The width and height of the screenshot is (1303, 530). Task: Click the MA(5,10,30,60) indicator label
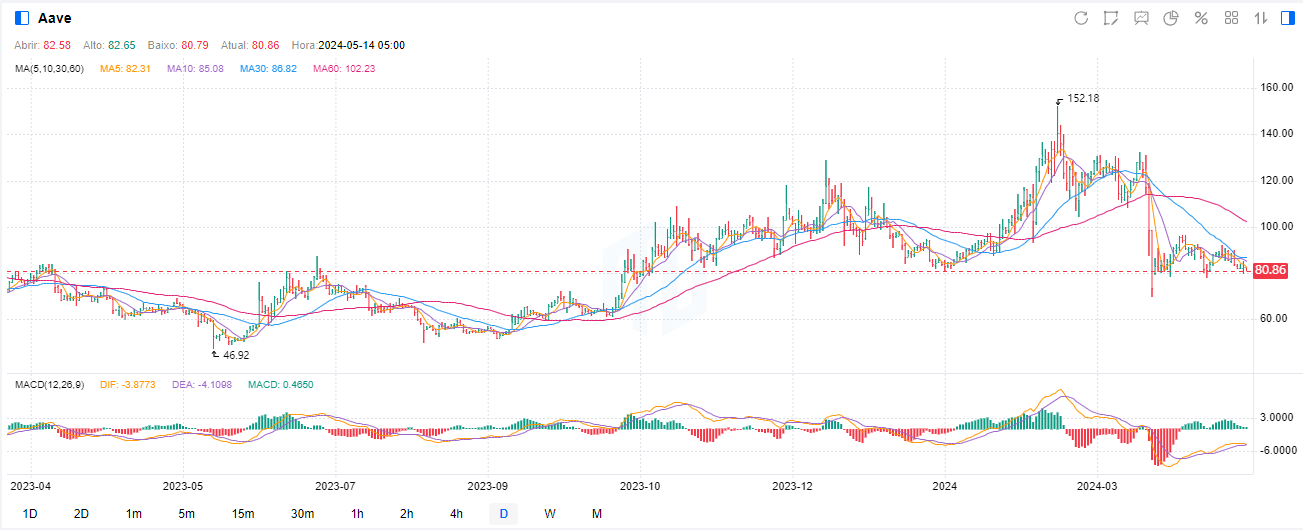click(48, 68)
